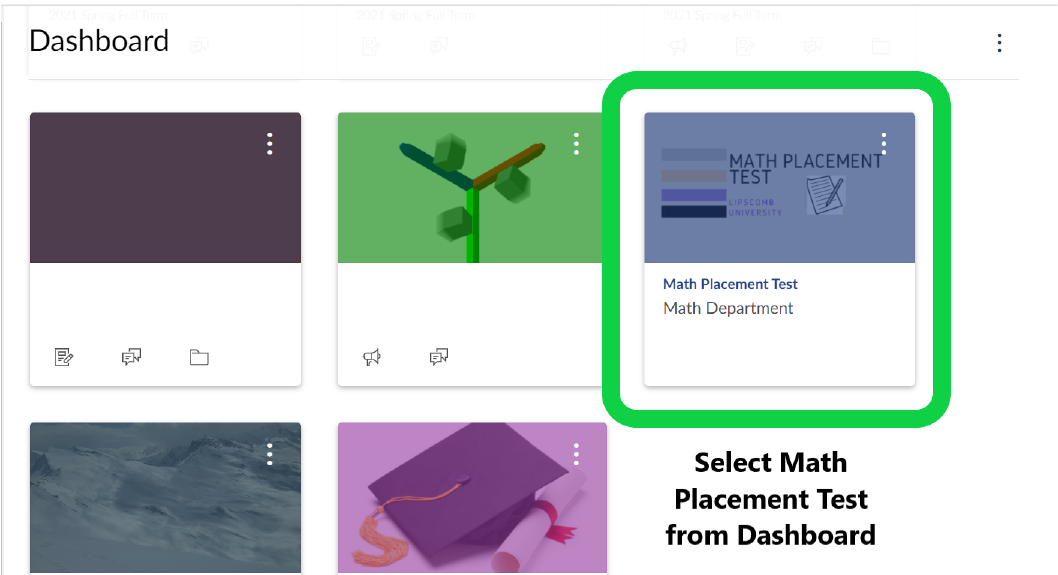
Task: Select the graduation cap course card image
Action: (472, 498)
